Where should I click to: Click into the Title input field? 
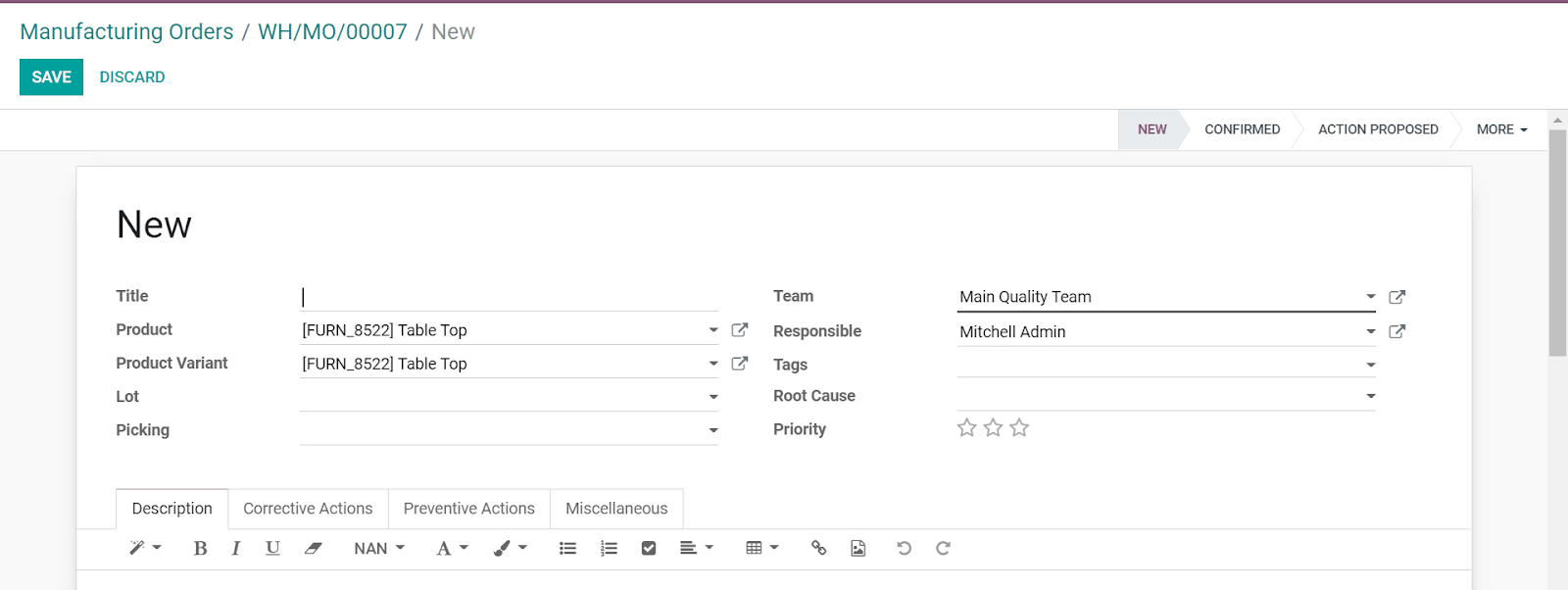coord(509,297)
